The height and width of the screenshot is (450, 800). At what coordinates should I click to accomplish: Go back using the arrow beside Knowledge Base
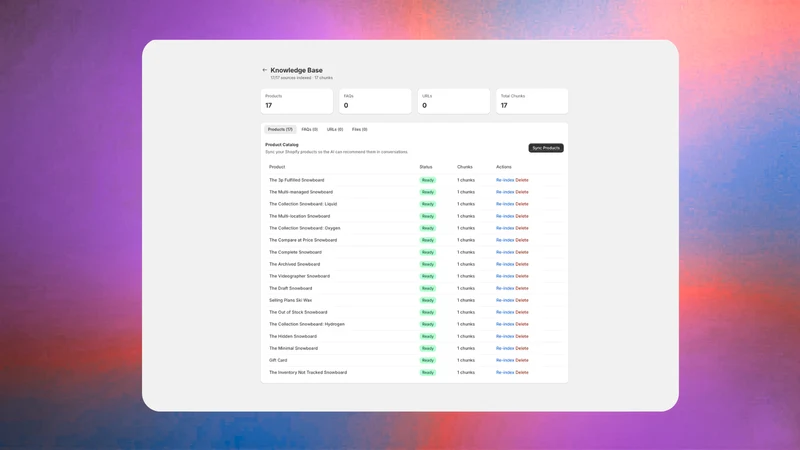point(264,70)
